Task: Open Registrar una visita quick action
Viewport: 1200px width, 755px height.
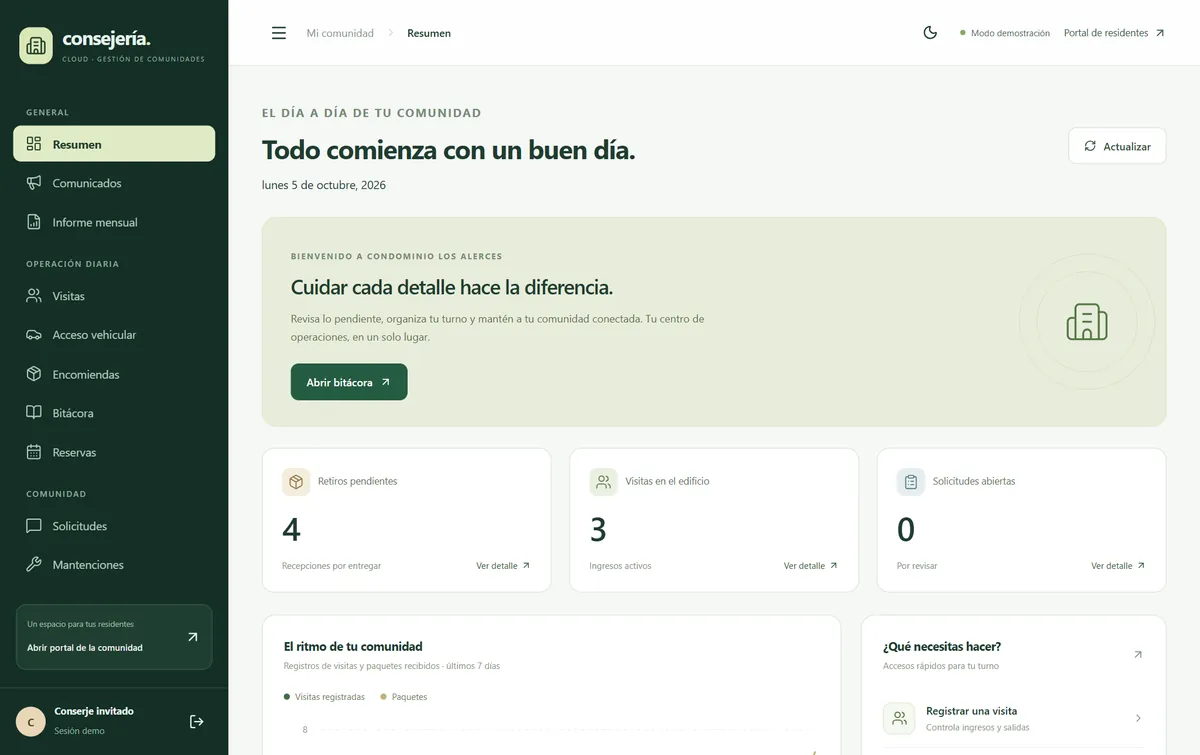Action: pyautogui.click(x=1014, y=719)
